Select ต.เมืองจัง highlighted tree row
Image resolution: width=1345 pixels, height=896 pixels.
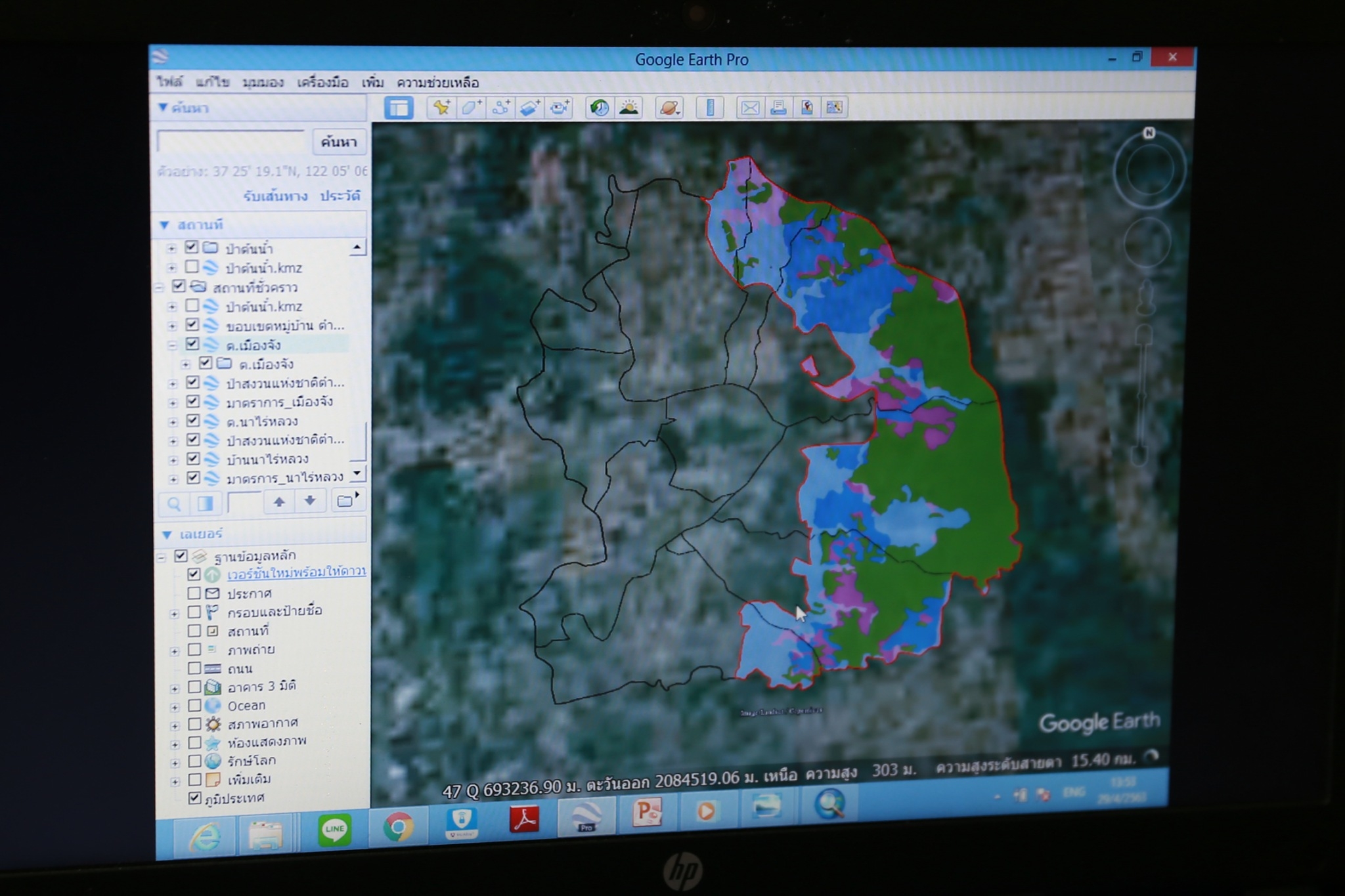pyautogui.click(x=253, y=345)
